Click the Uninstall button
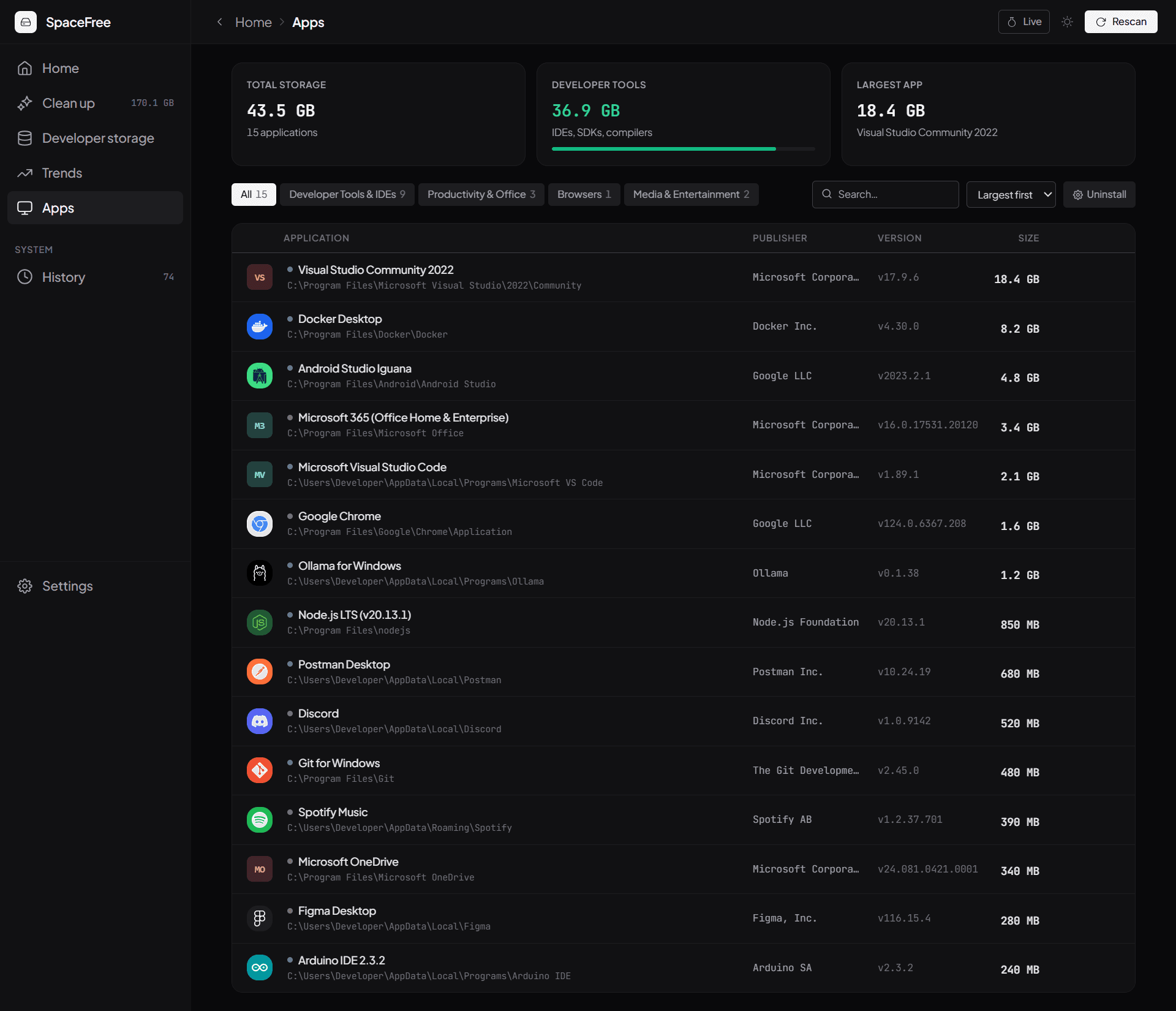 1099,194
